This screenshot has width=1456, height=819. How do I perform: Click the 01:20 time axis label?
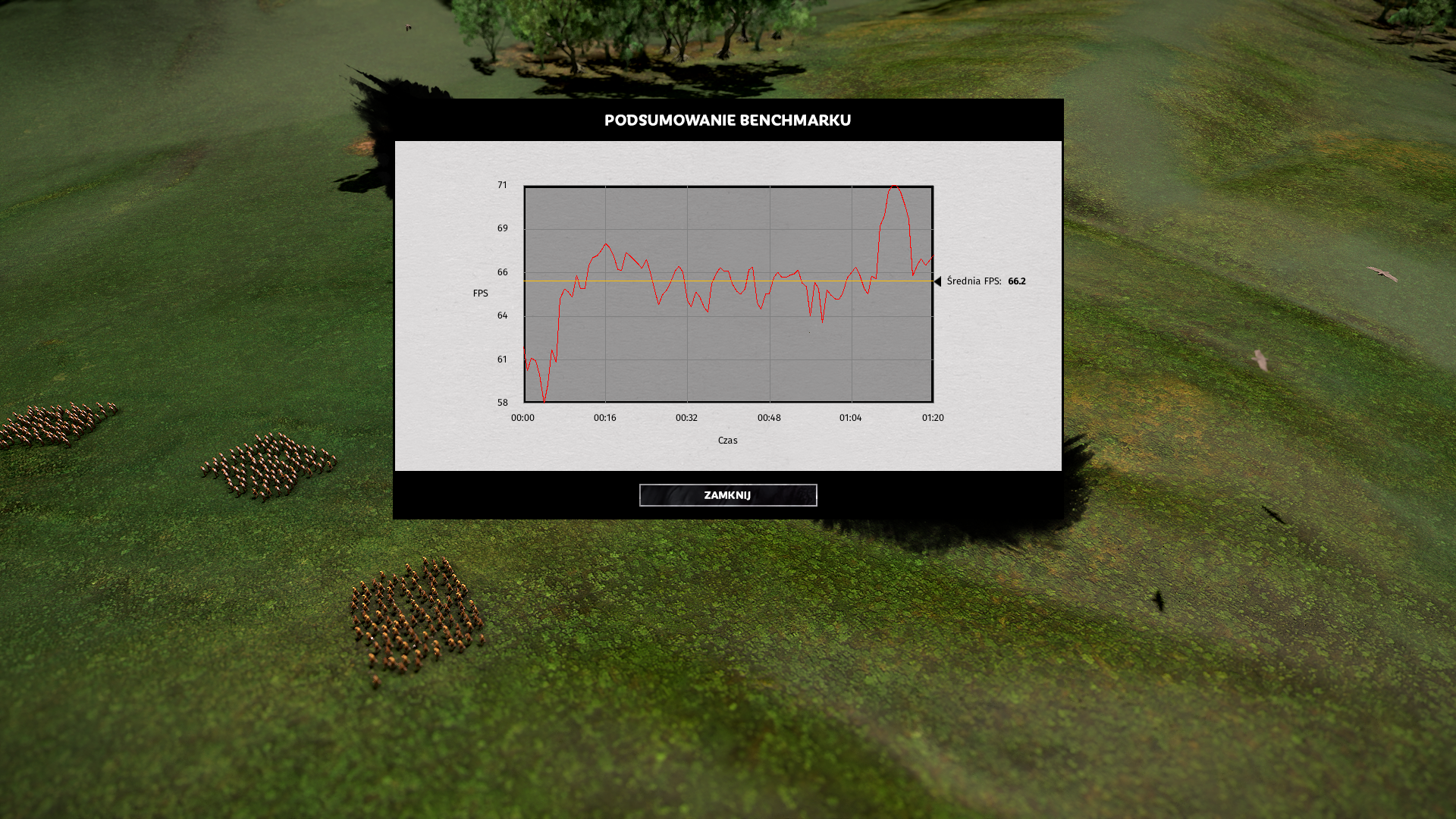(x=932, y=418)
